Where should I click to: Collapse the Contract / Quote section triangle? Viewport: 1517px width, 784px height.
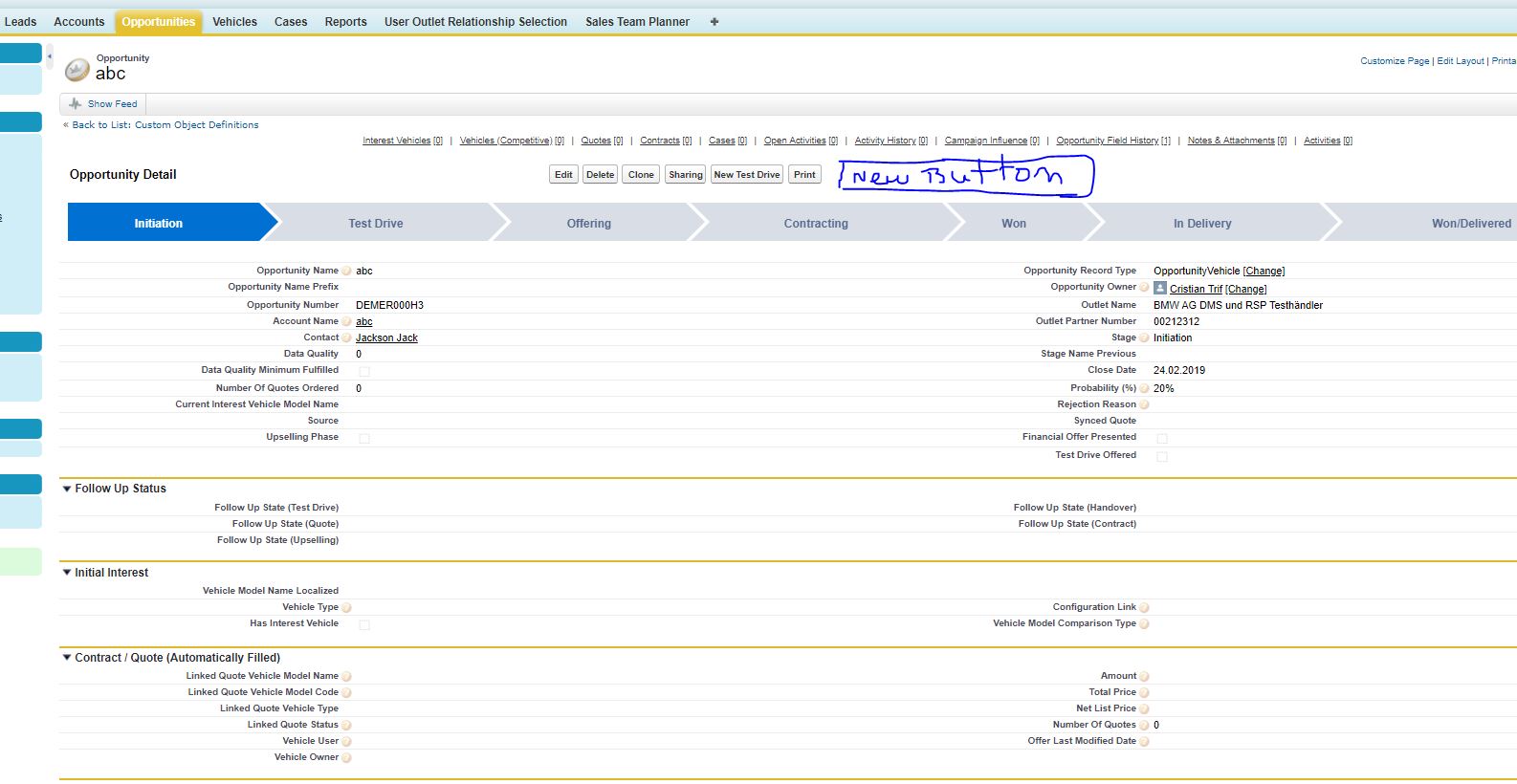[x=67, y=658]
